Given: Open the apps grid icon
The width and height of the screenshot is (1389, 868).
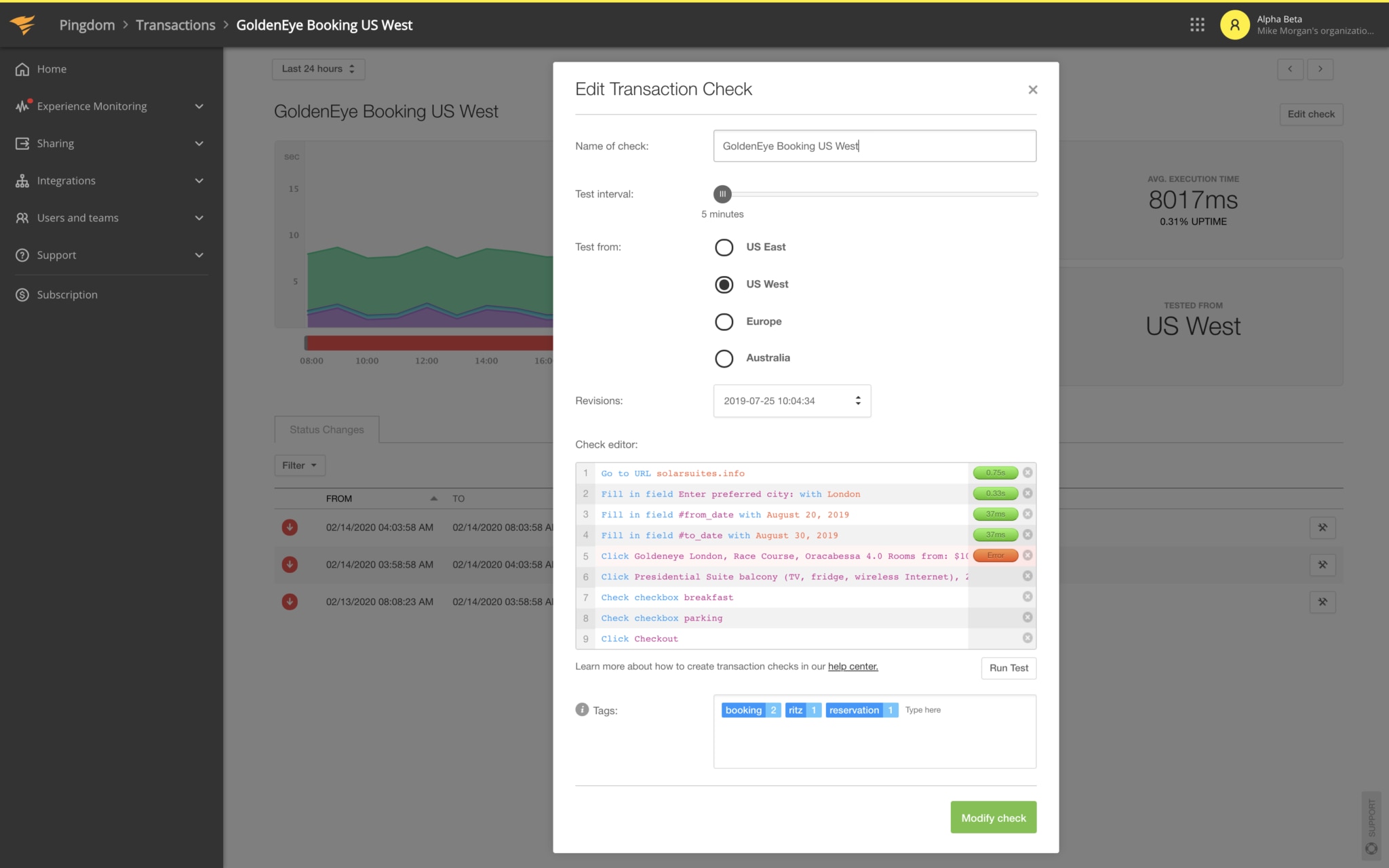Looking at the screenshot, I should [x=1197, y=25].
